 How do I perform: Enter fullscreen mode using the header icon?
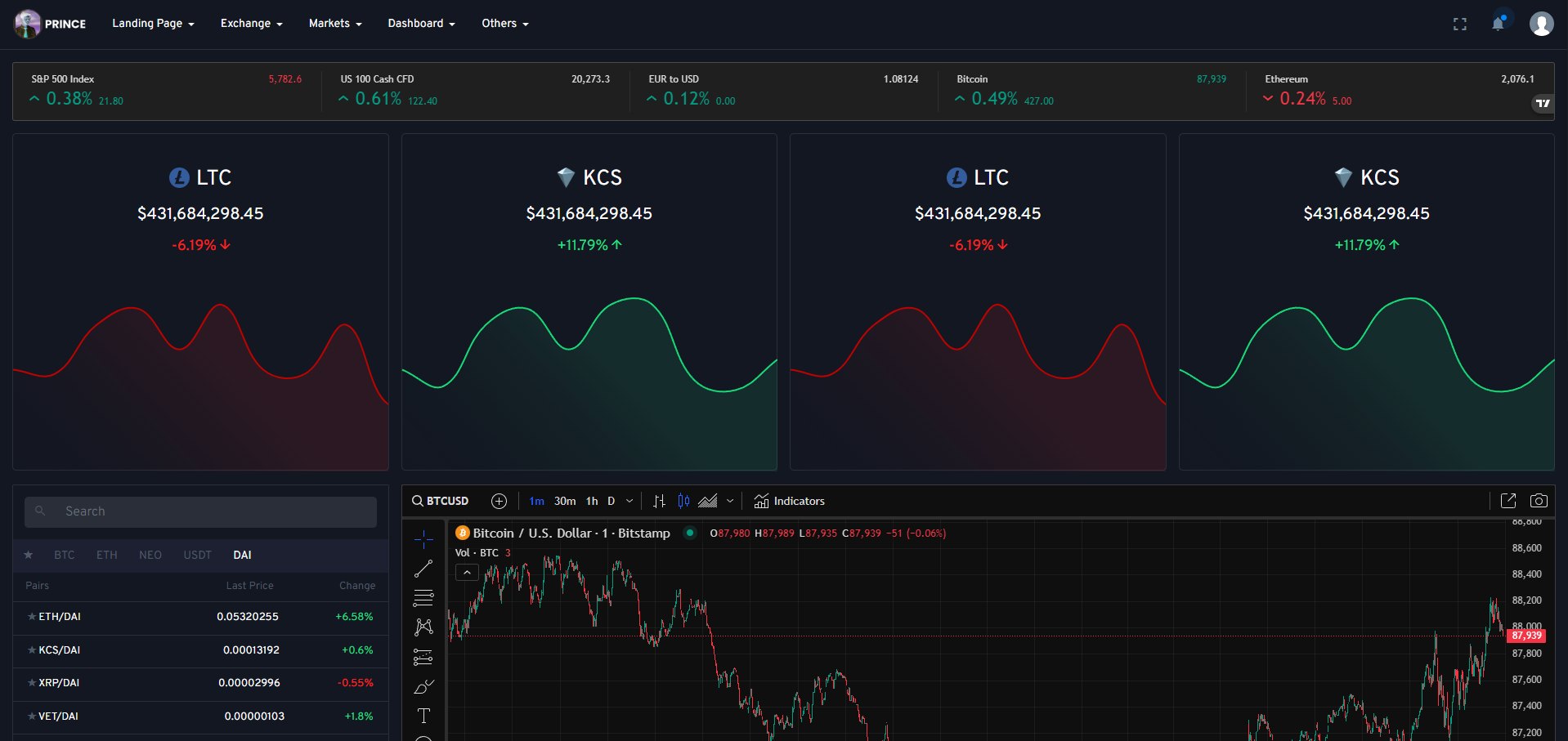(x=1459, y=25)
